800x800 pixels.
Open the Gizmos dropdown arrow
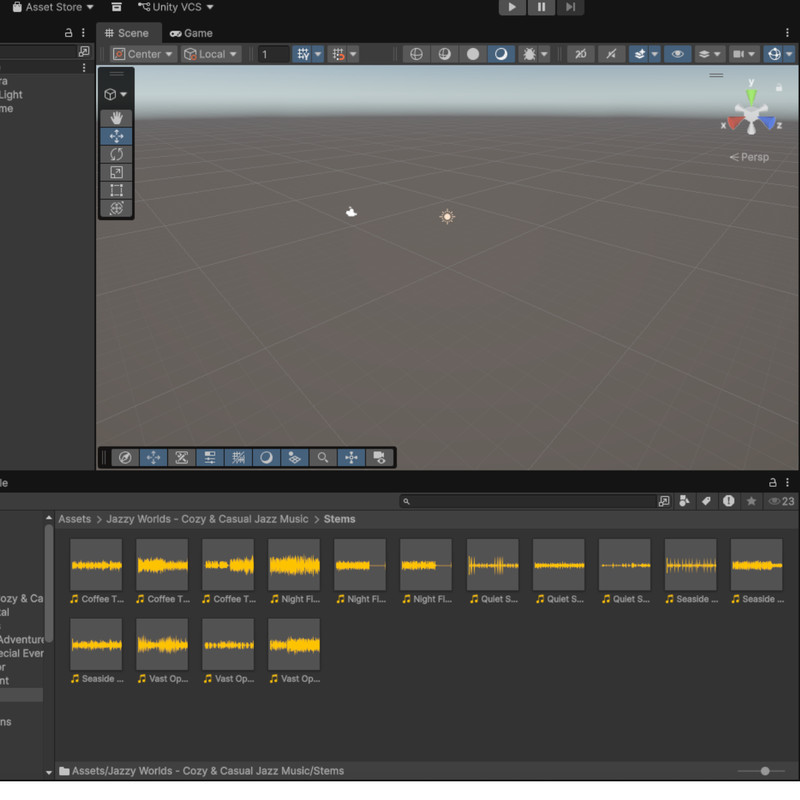789,54
